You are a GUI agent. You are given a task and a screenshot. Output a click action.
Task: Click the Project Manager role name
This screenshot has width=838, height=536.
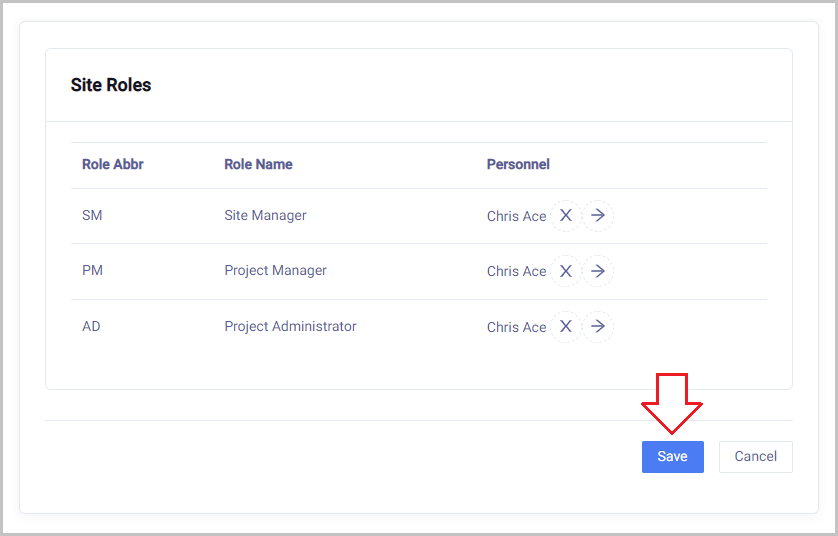[275, 270]
